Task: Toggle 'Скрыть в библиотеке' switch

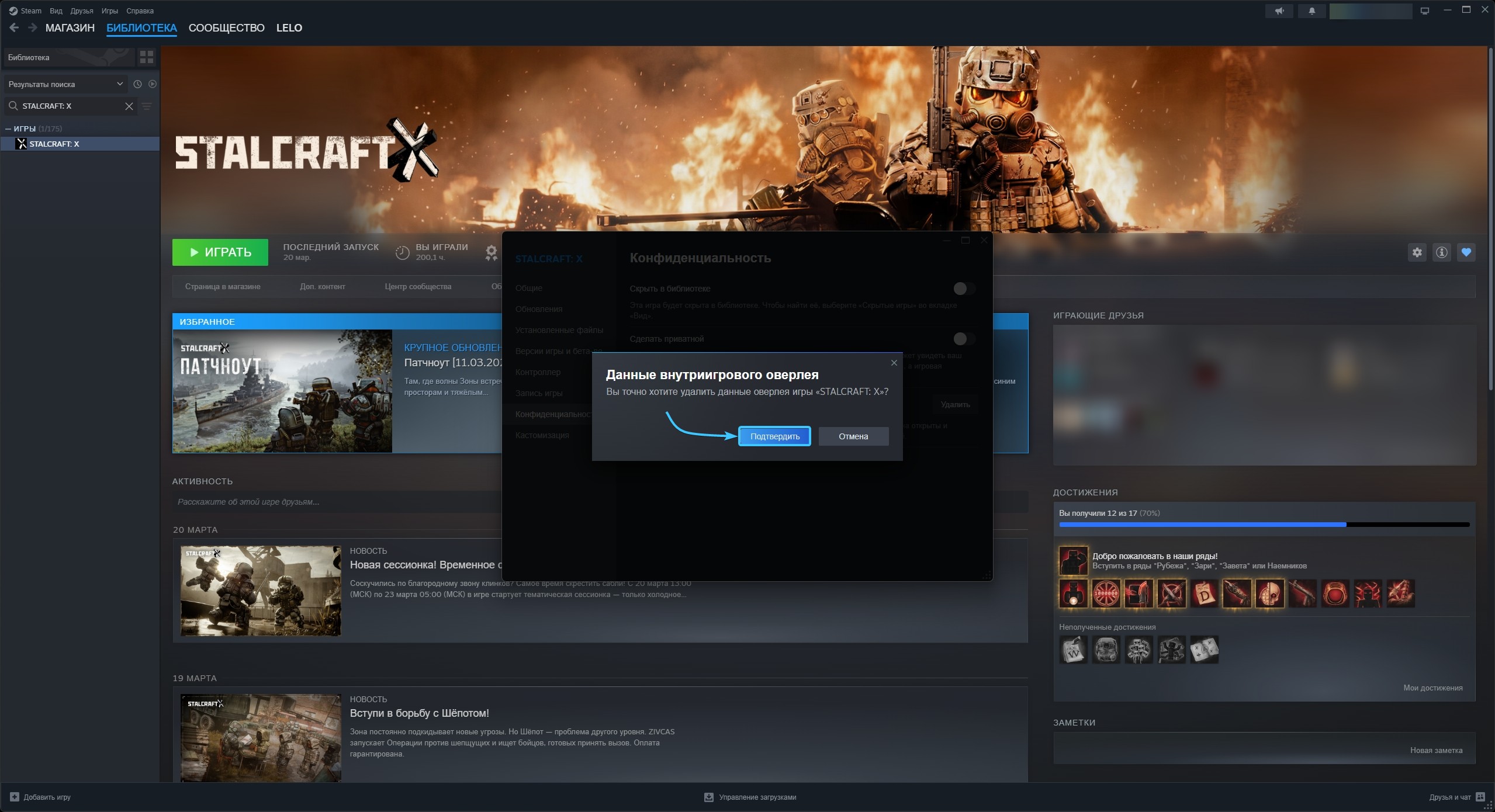Action: [x=964, y=289]
